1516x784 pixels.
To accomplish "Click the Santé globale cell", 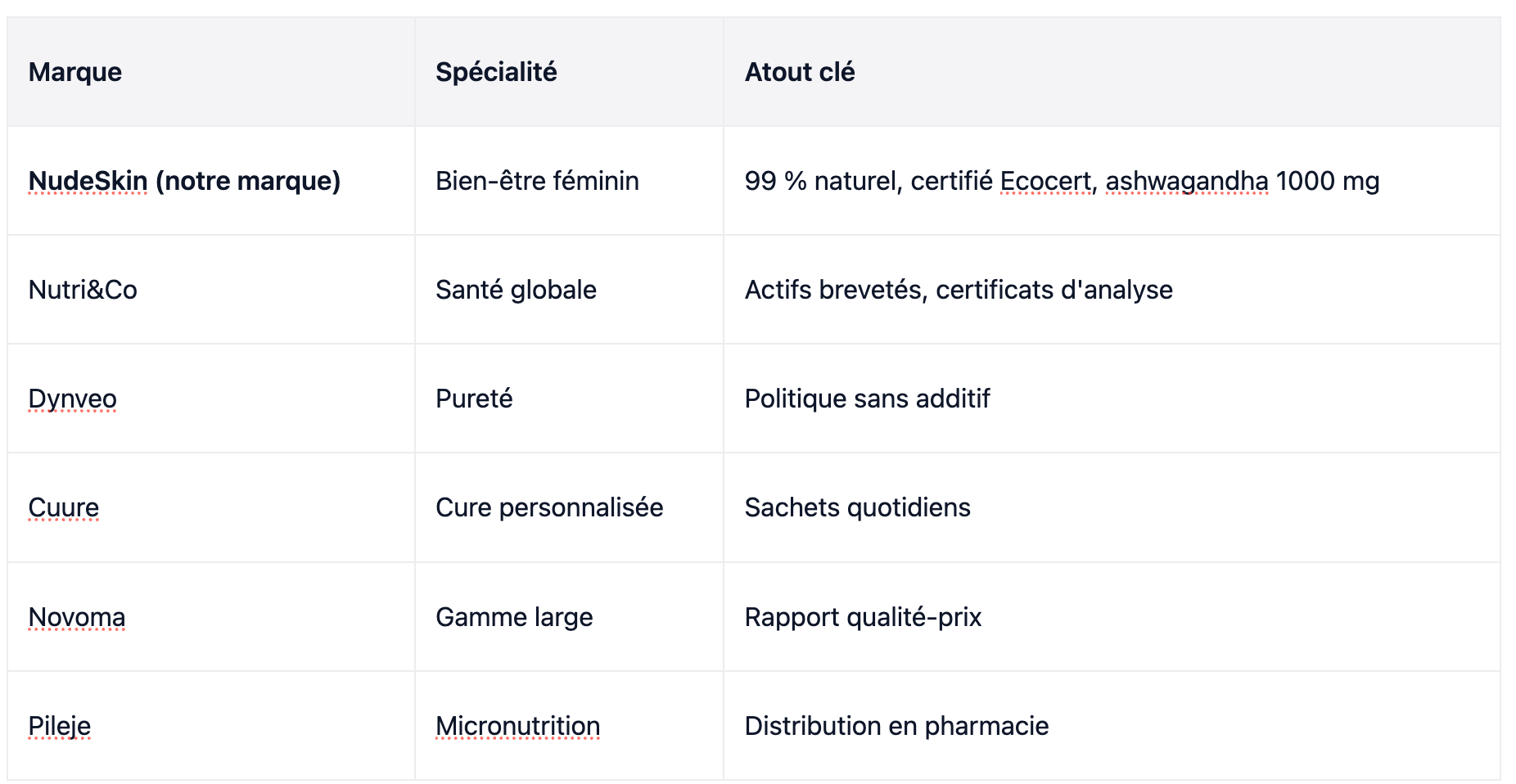I will click(569, 290).
